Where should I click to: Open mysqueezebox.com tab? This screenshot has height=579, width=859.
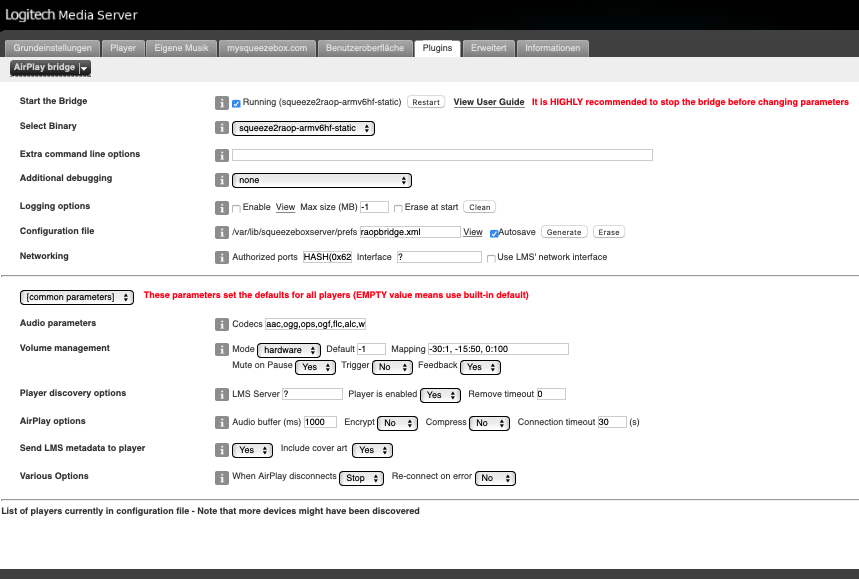(x=267, y=48)
